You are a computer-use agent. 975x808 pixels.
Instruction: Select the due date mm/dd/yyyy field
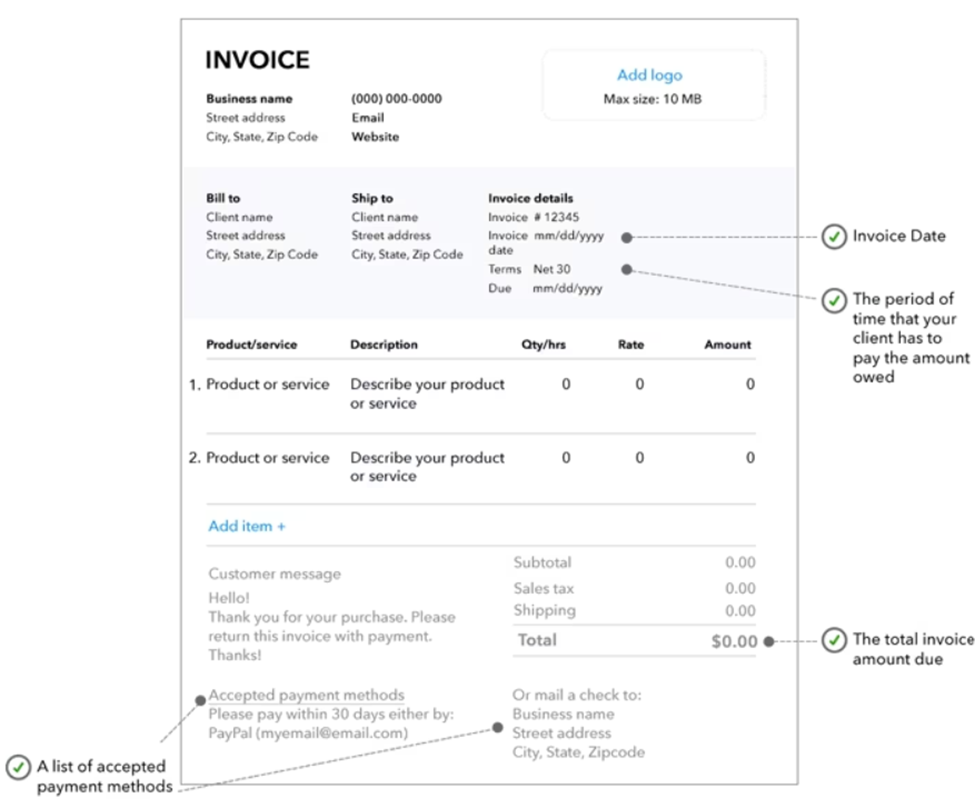[x=567, y=288]
